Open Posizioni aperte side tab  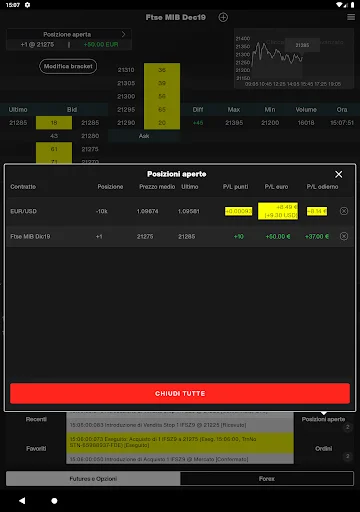pos(323,419)
